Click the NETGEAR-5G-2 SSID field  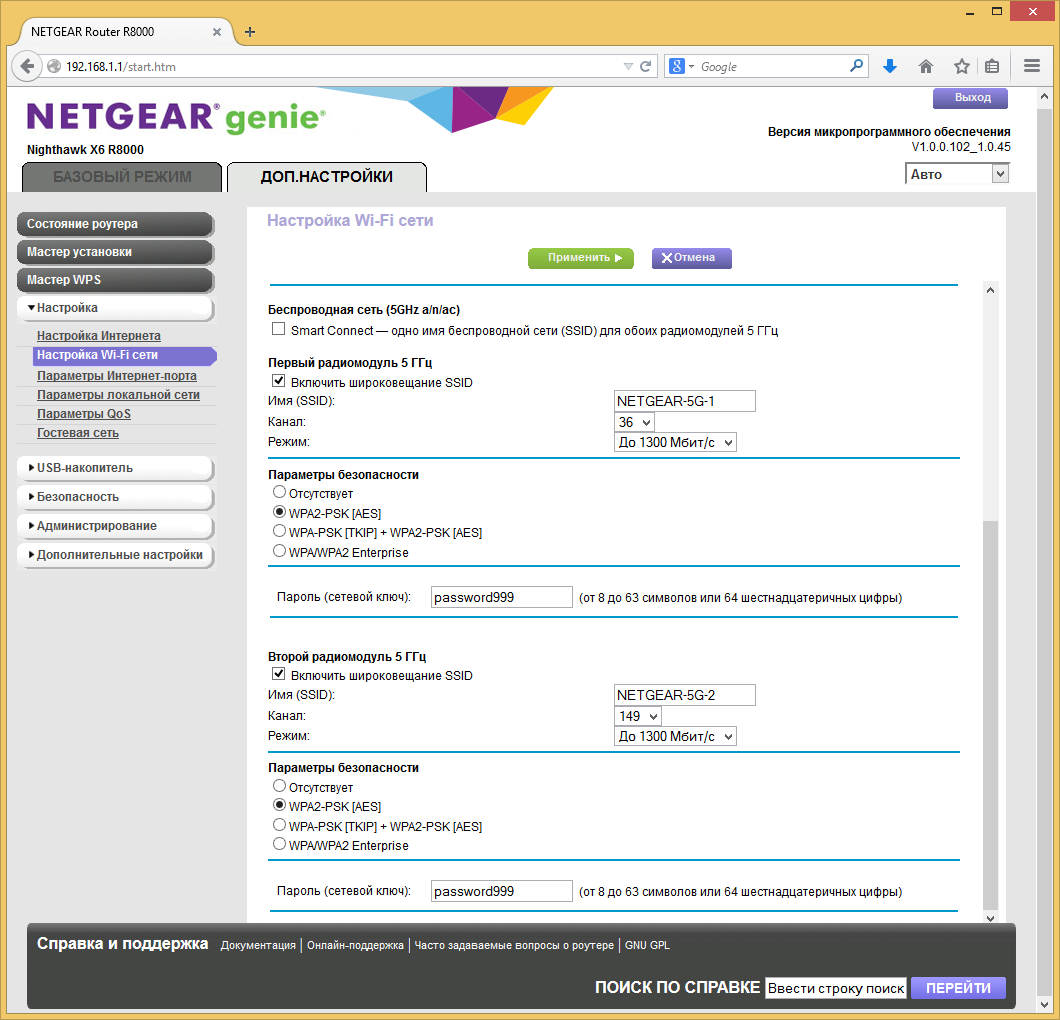point(685,696)
